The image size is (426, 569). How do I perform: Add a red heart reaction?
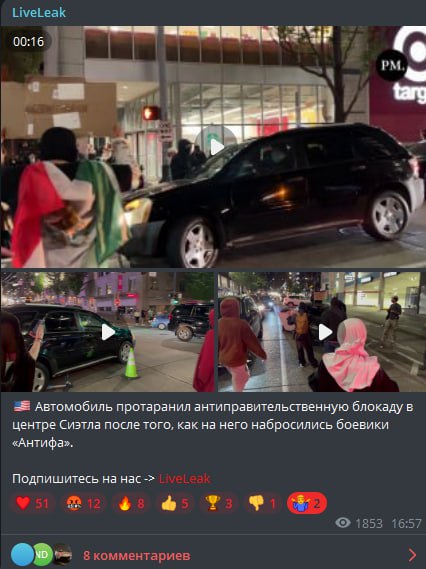click(x=32, y=503)
